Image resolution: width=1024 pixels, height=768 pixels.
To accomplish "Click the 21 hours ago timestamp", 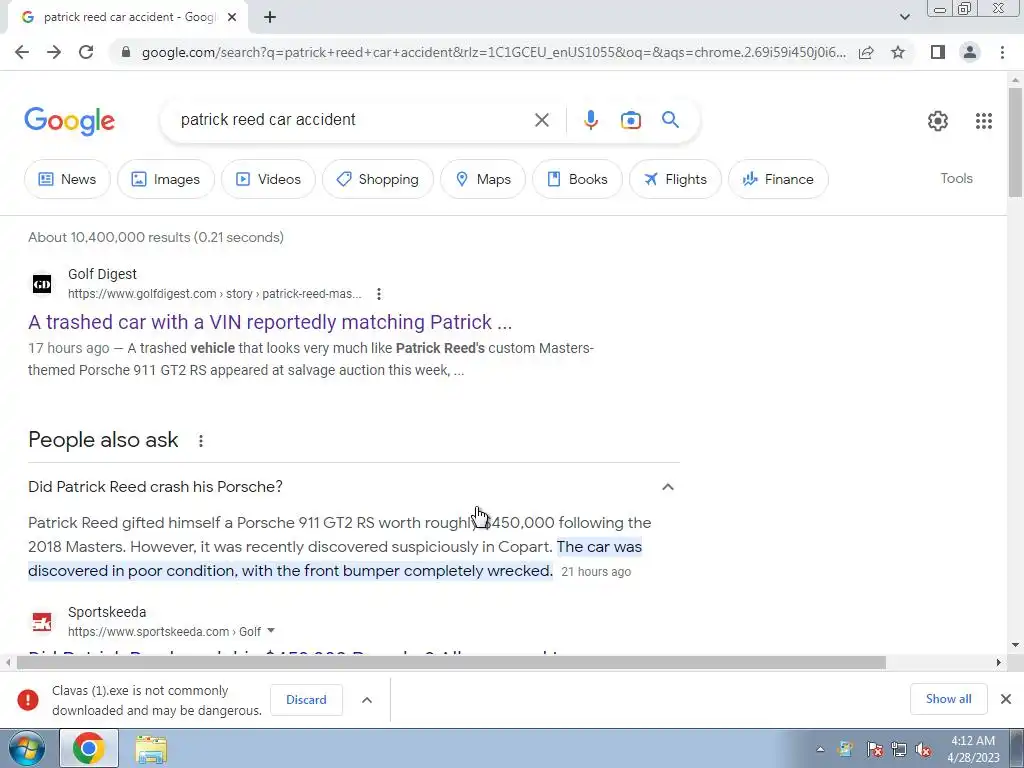I will click(596, 572).
